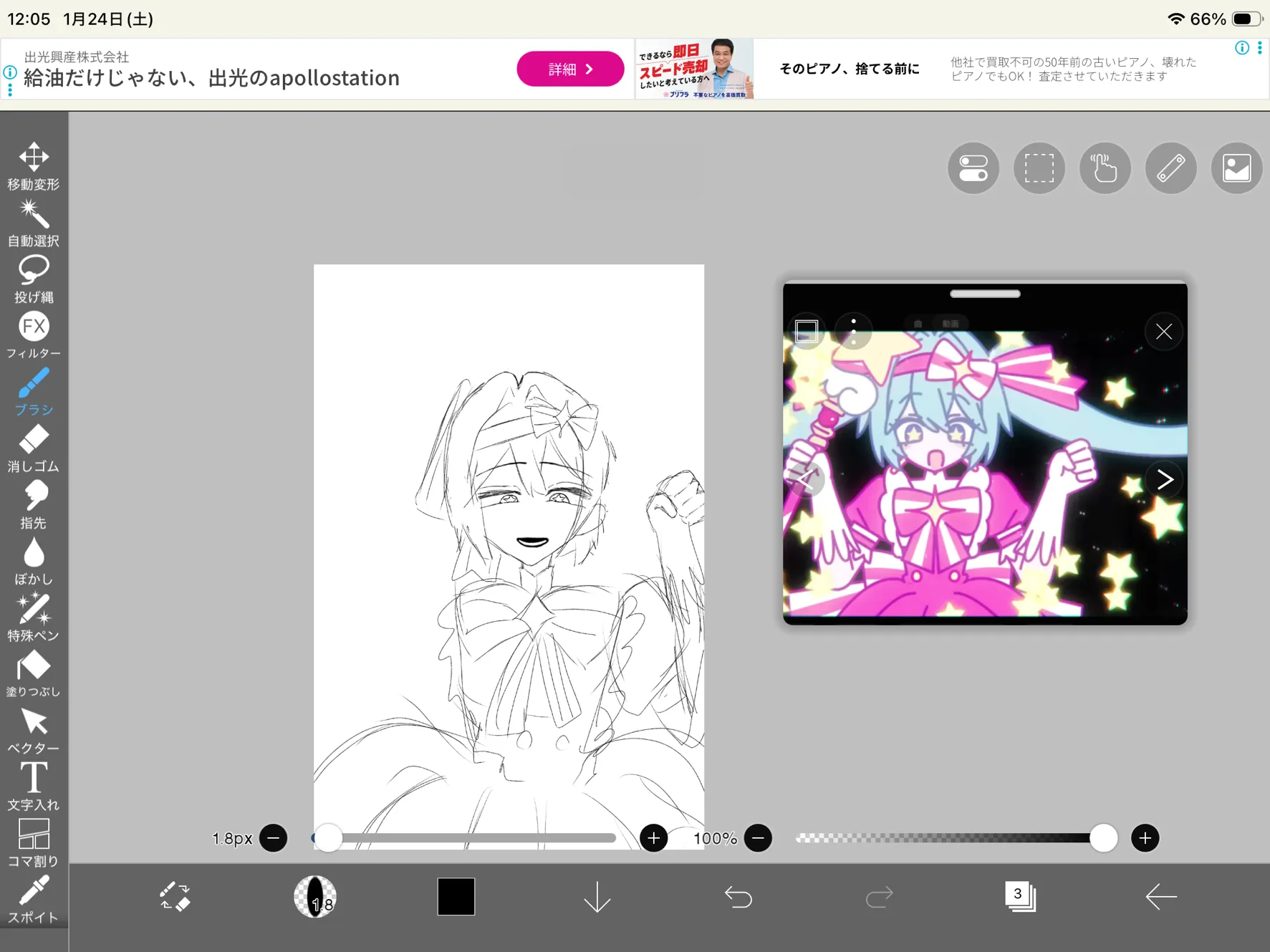Tap the down arrow hide-toolbar button
This screenshot has width=1270, height=952.
[x=597, y=897]
